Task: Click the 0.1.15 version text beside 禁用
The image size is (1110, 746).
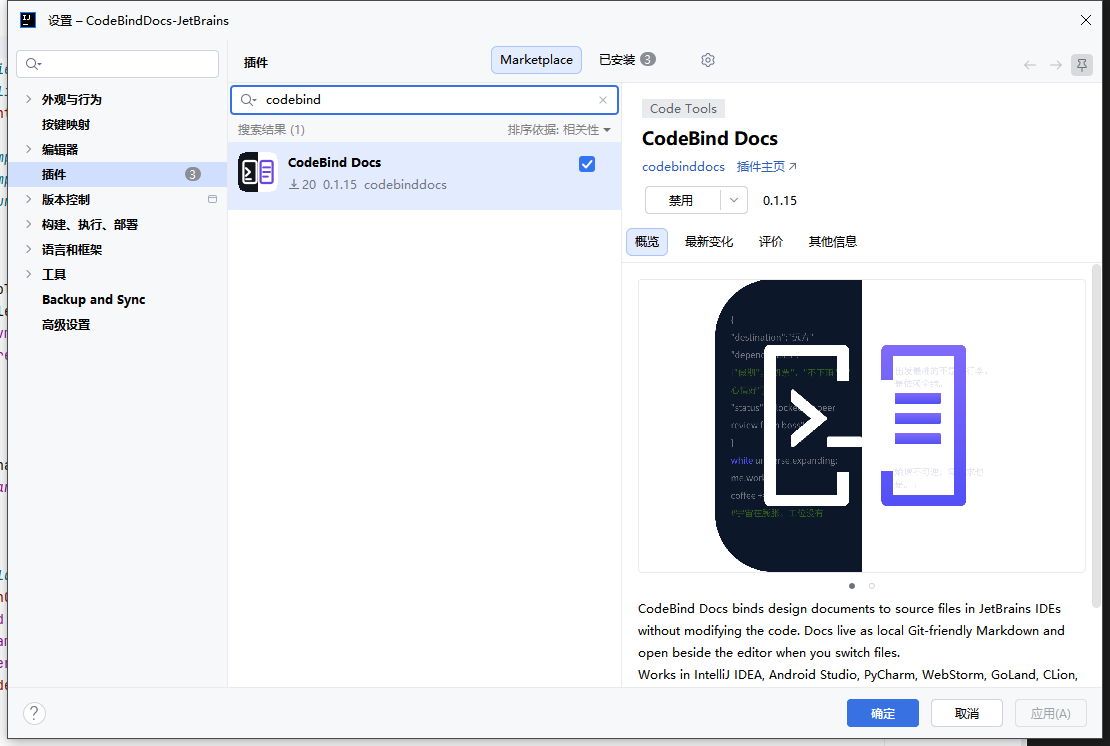Action: [779, 201]
